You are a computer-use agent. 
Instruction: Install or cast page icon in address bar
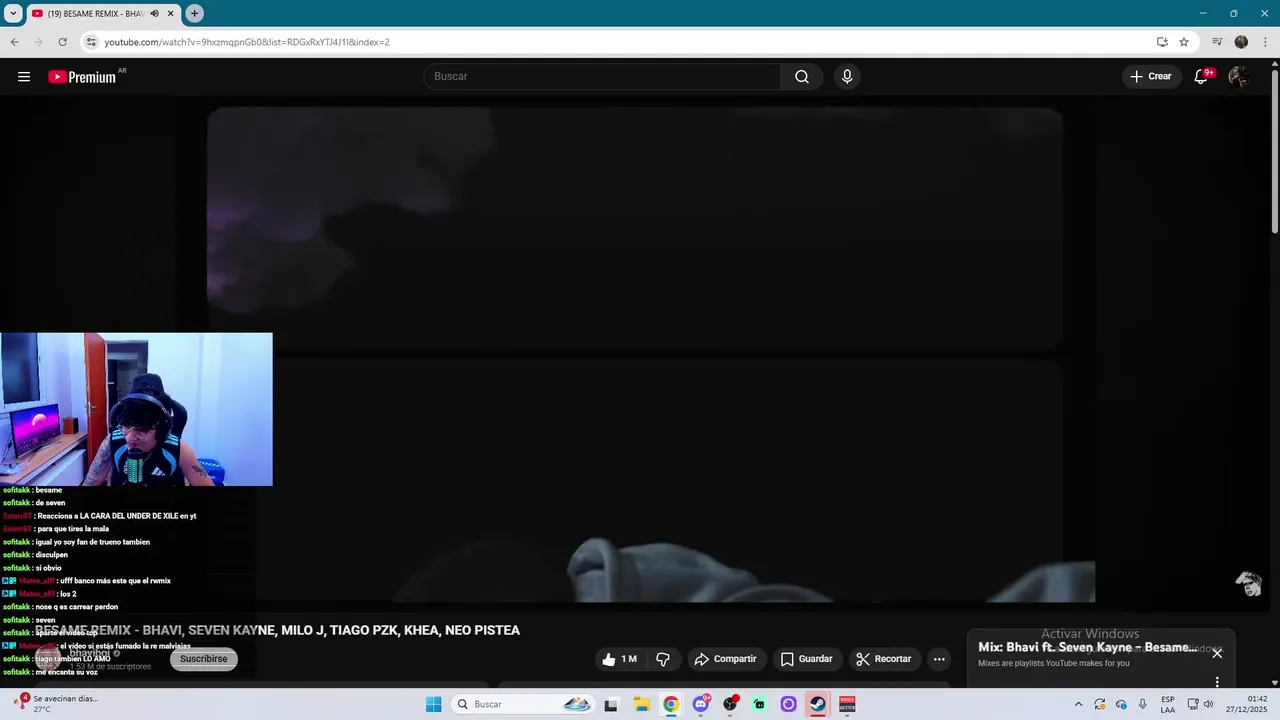click(1162, 42)
